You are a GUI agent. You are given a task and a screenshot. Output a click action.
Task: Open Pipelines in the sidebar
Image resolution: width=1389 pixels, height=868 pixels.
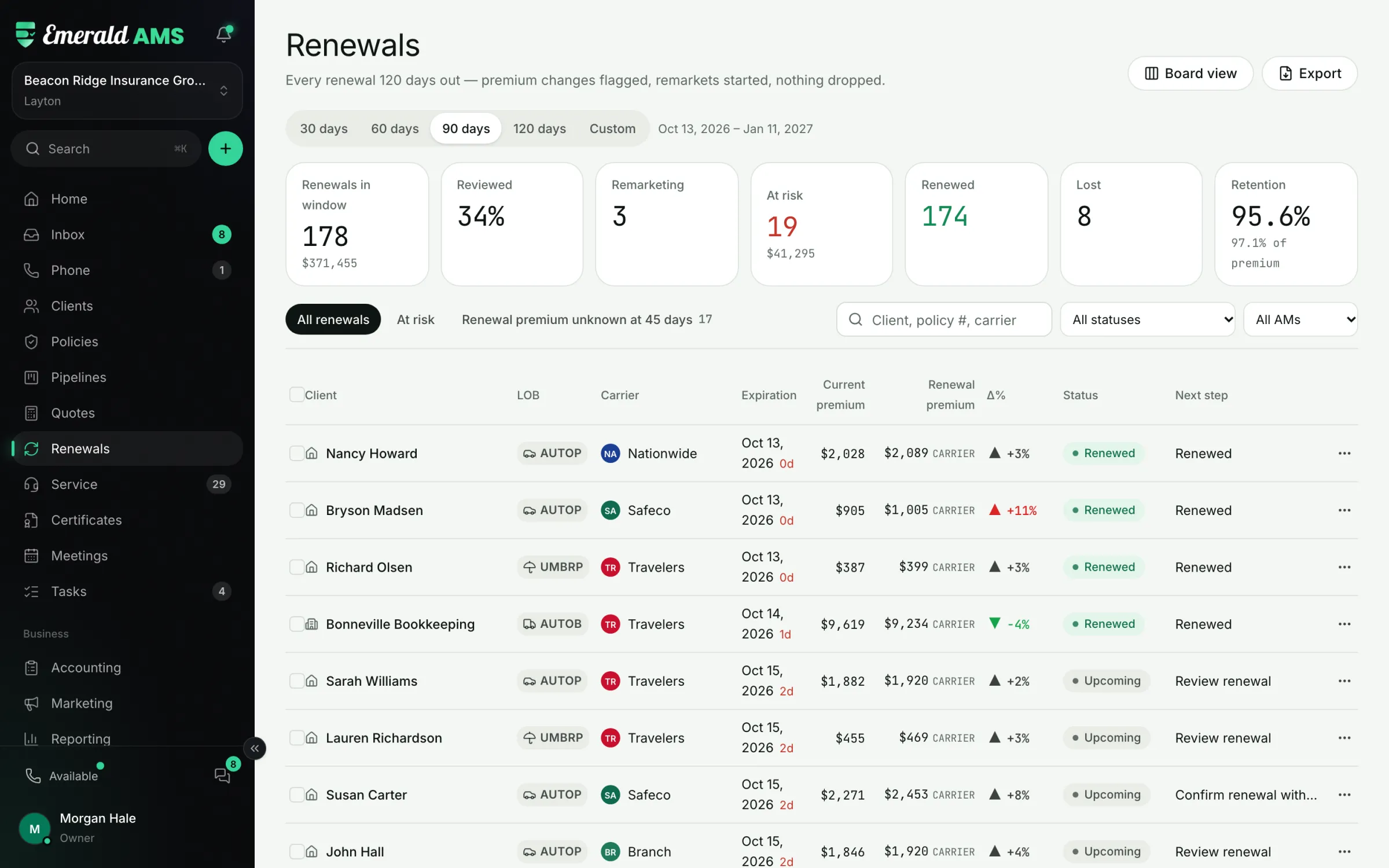click(127, 377)
